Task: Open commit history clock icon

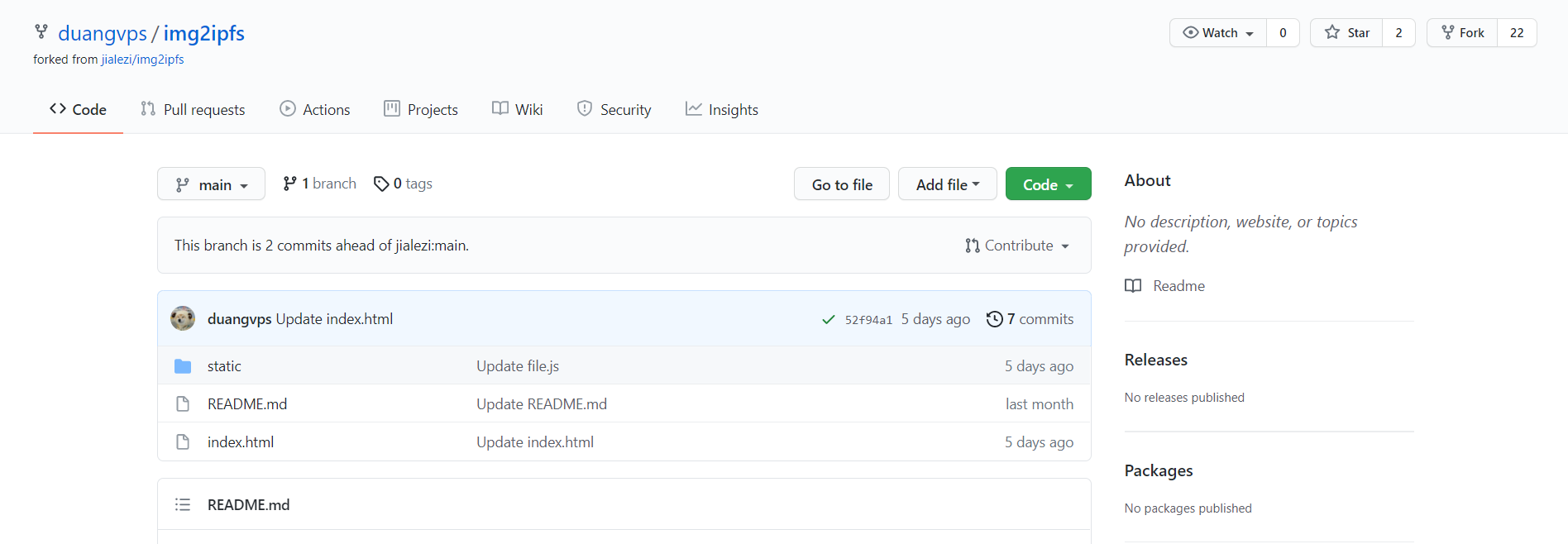Action: pos(994,319)
